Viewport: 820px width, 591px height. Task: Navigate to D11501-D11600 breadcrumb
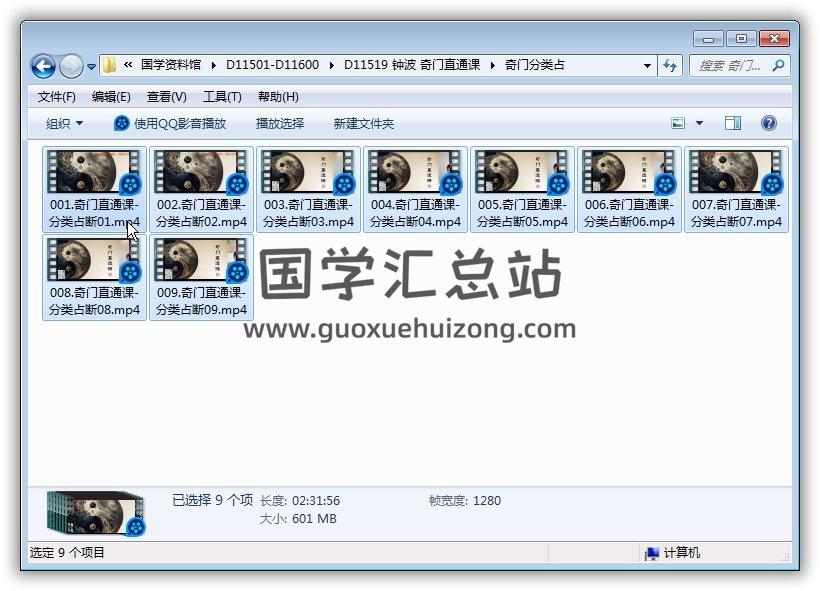pos(272,65)
